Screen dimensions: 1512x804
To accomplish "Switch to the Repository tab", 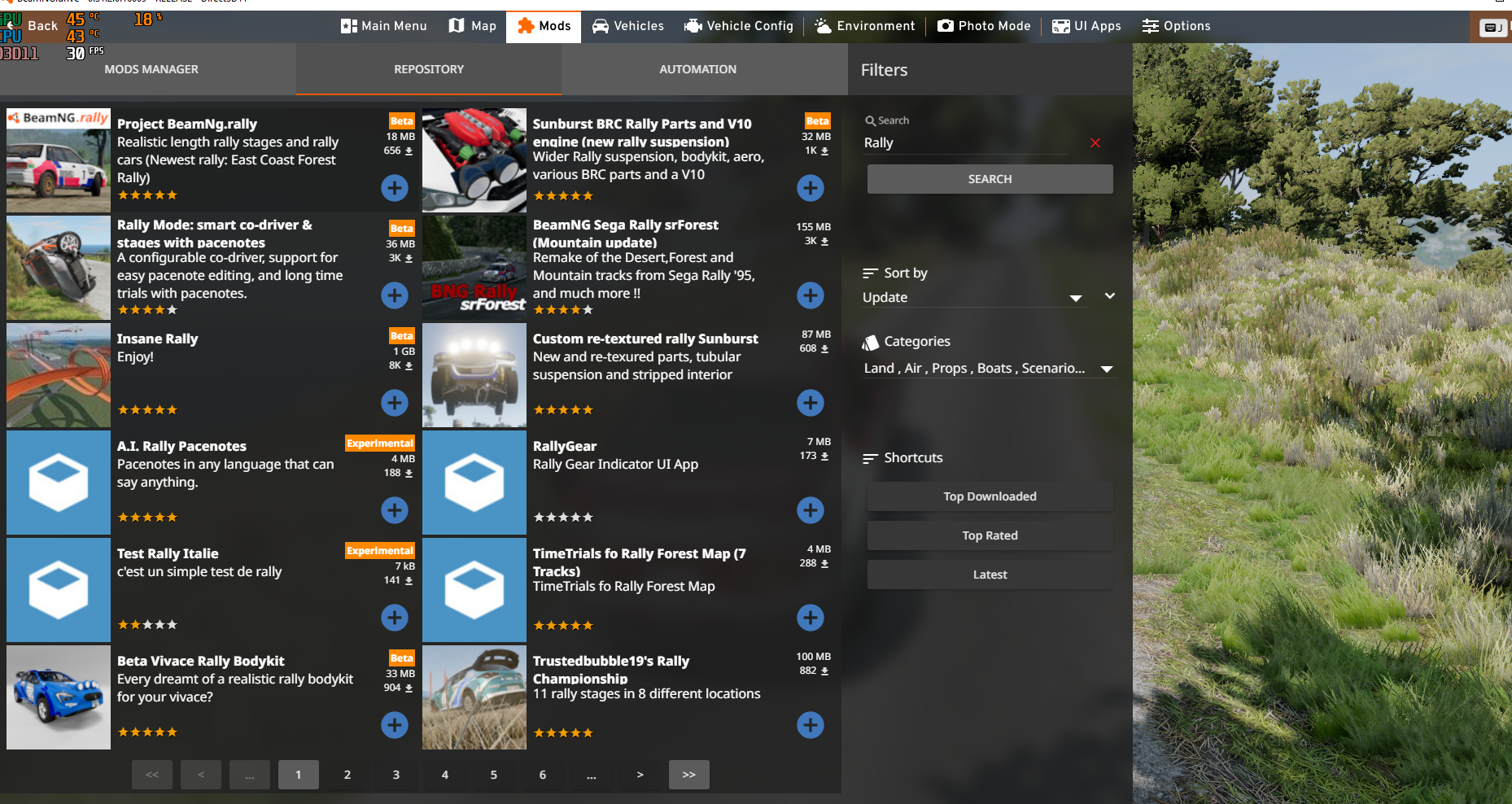I will pos(429,69).
